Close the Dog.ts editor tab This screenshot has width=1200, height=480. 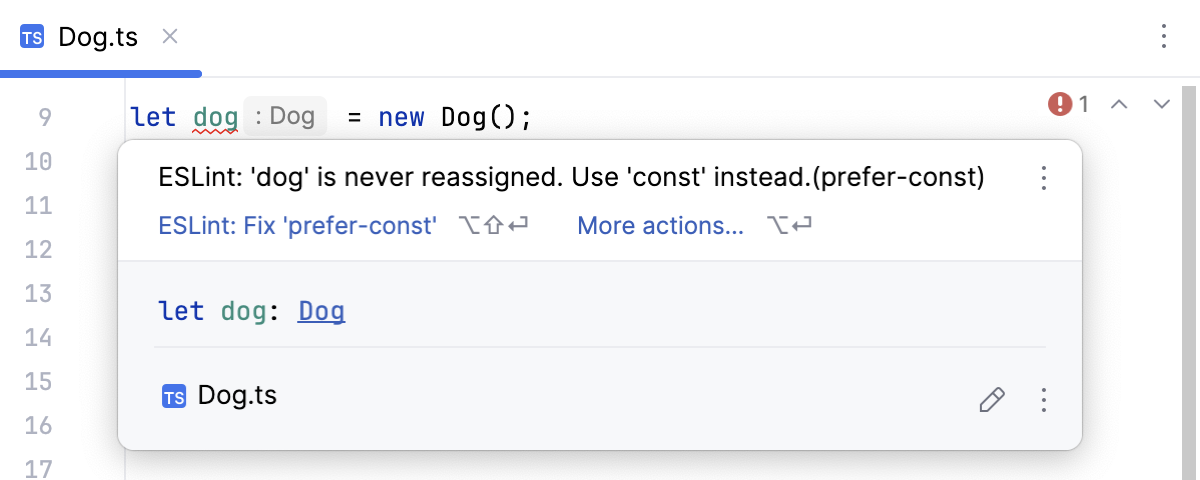pos(170,37)
